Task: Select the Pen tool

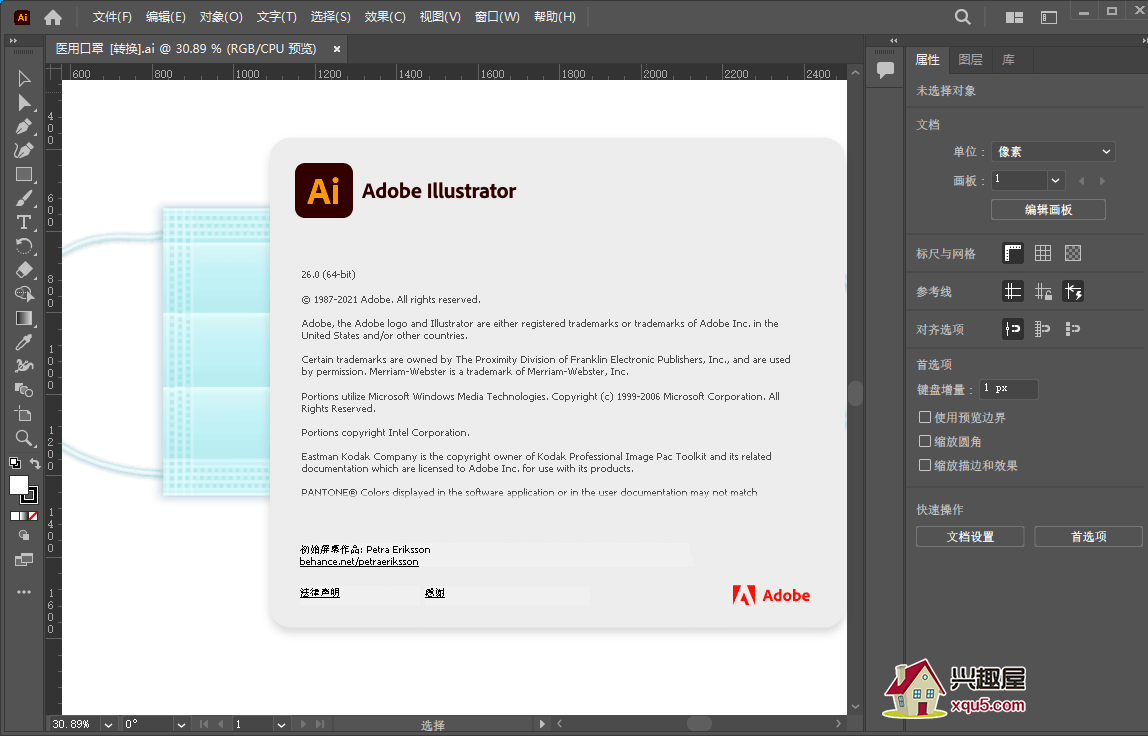Action: tap(24, 127)
